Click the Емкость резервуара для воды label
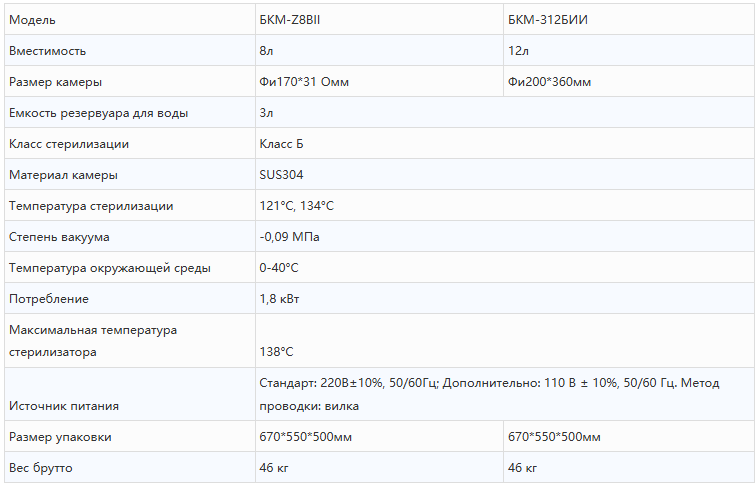The image size is (756, 485). point(98,113)
